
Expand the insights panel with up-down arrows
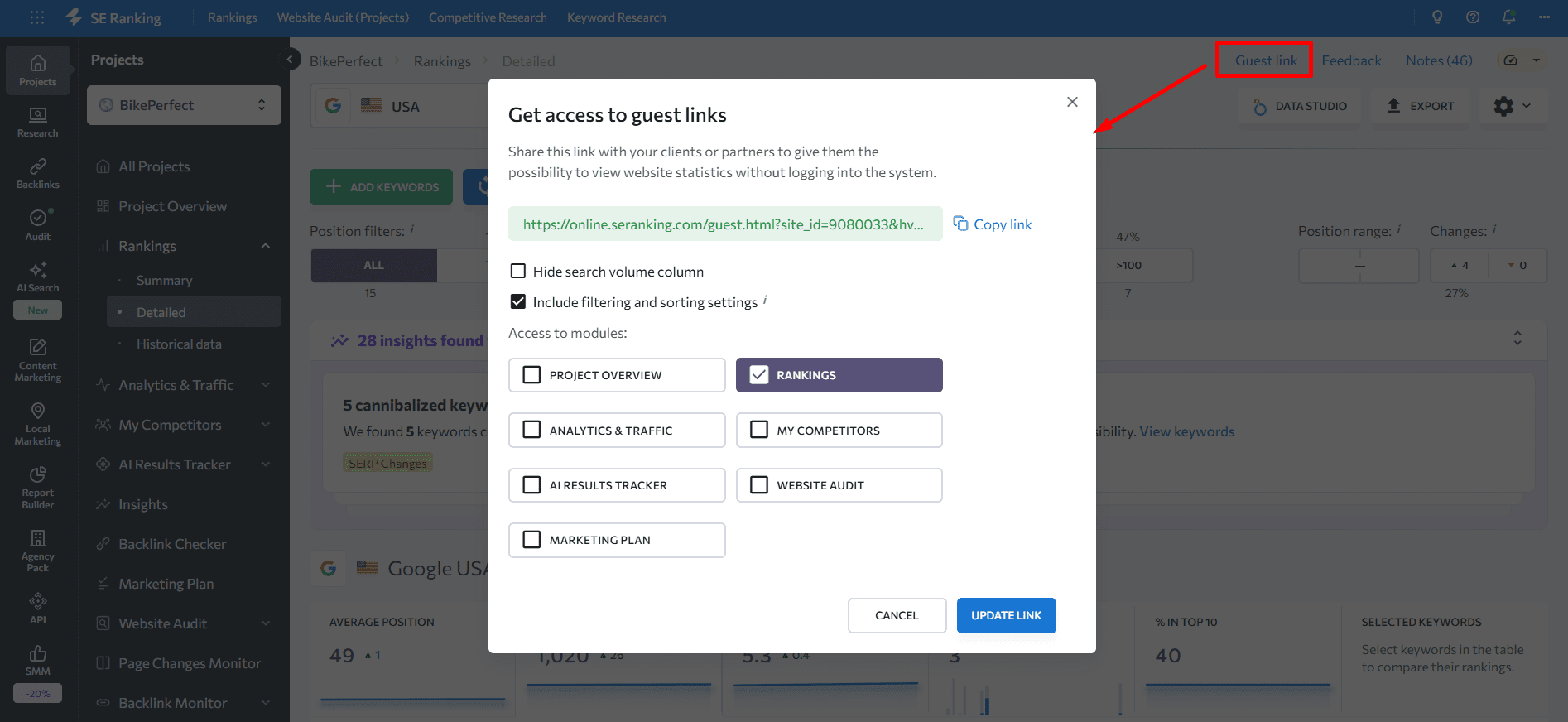coord(1517,338)
